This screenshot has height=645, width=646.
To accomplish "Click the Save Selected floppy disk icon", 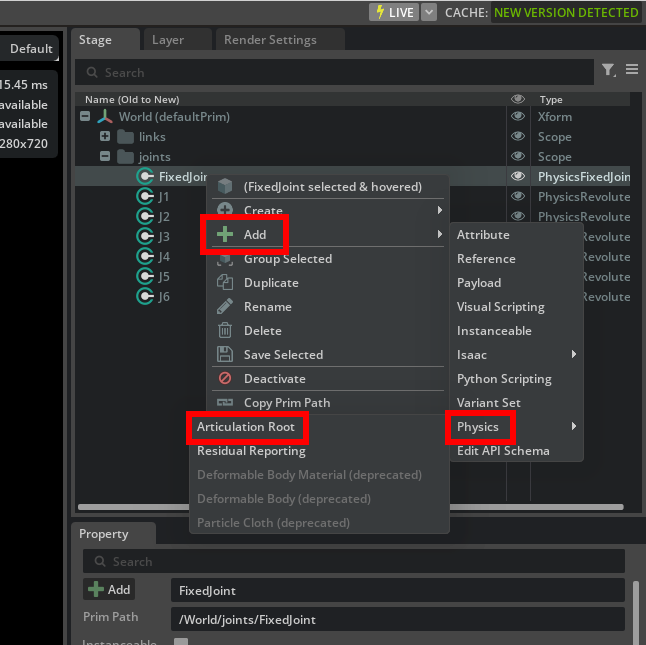I will (225, 355).
